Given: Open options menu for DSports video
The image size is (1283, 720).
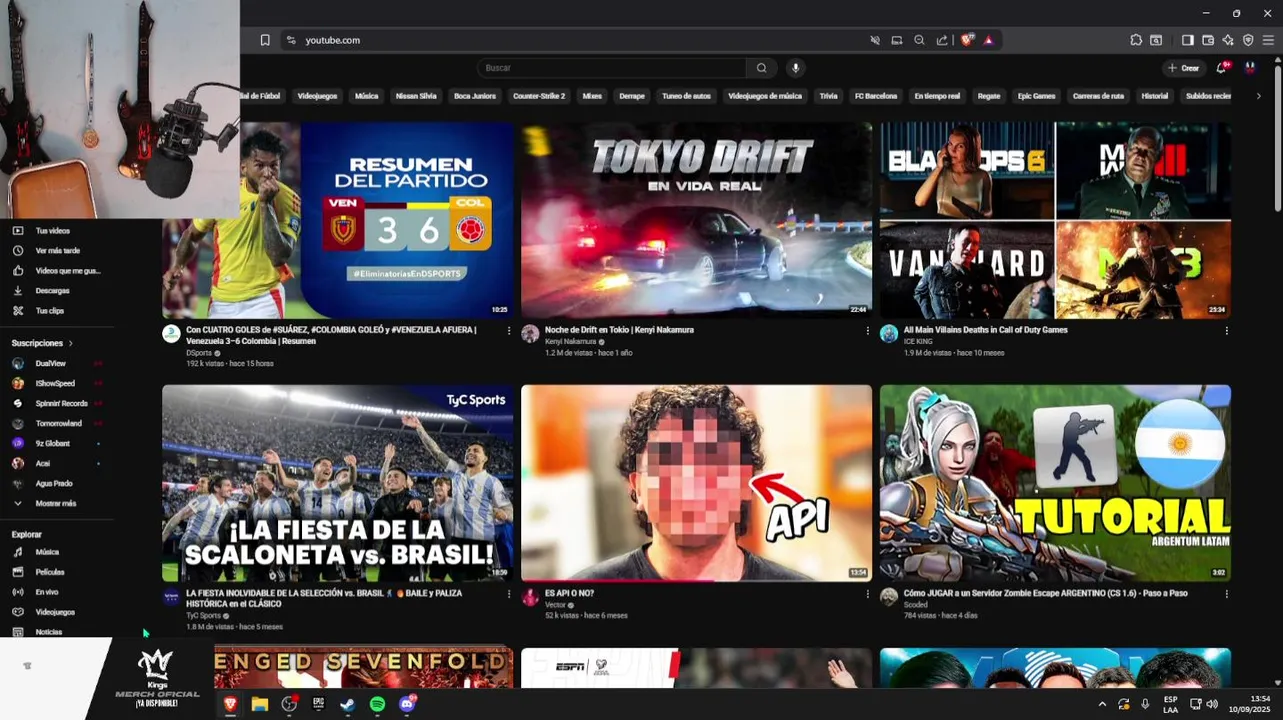Looking at the screenshot, I should pos(508,330).
